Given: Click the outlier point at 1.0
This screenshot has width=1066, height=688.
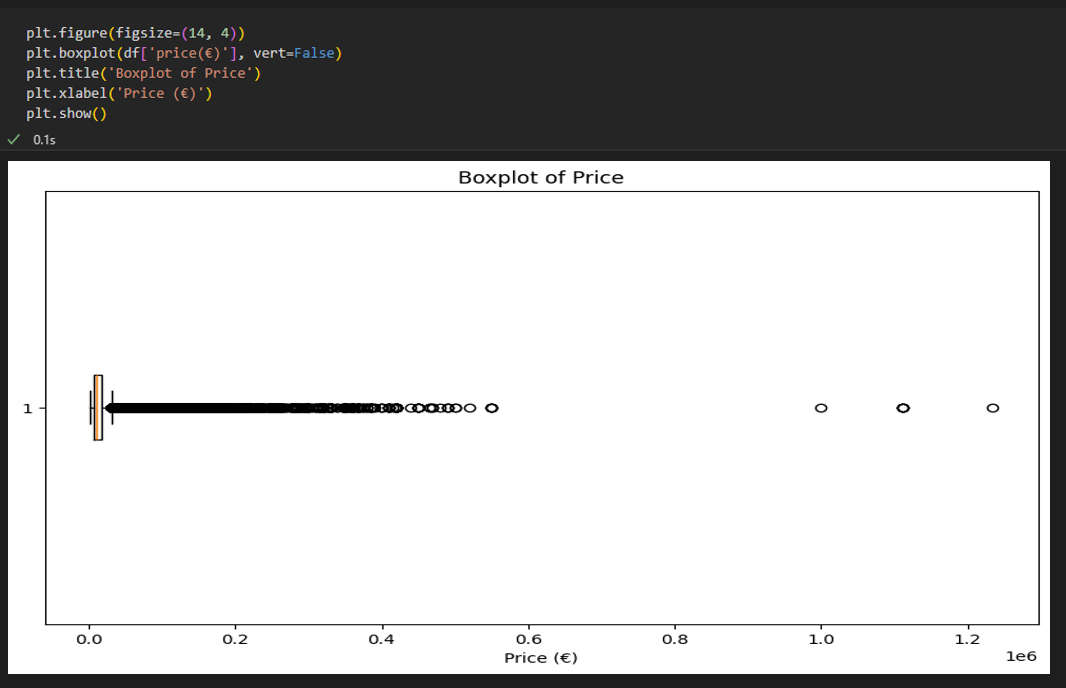Looking at the screenshot, I should [x=821, y=408].
